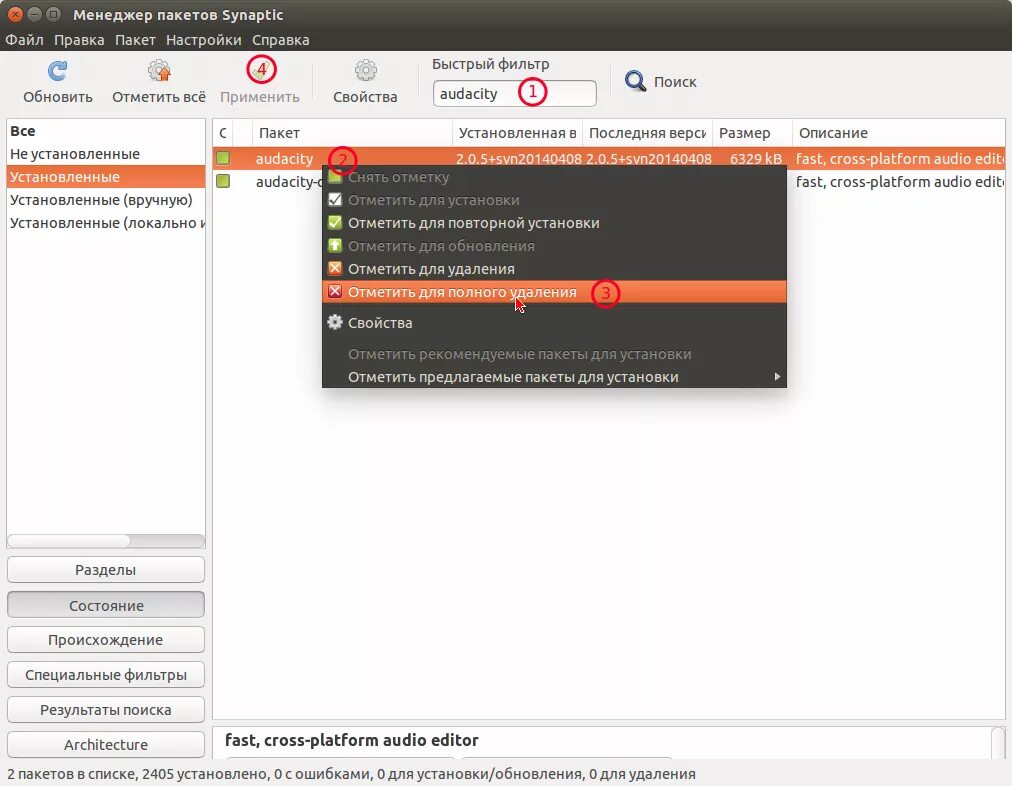Click the window close button
Screen dimensions: 1012x786
click(15, 14)
